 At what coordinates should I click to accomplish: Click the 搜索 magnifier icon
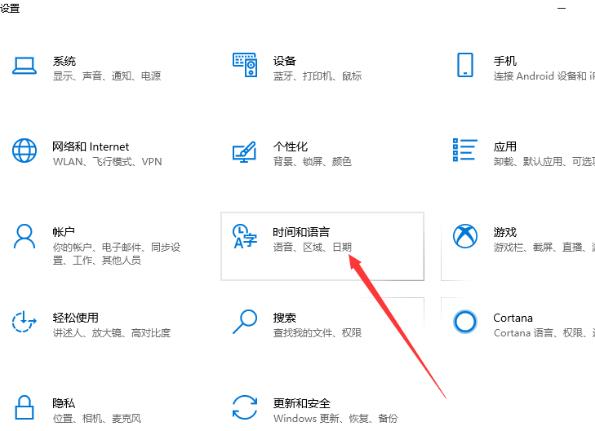coord(245,322)
